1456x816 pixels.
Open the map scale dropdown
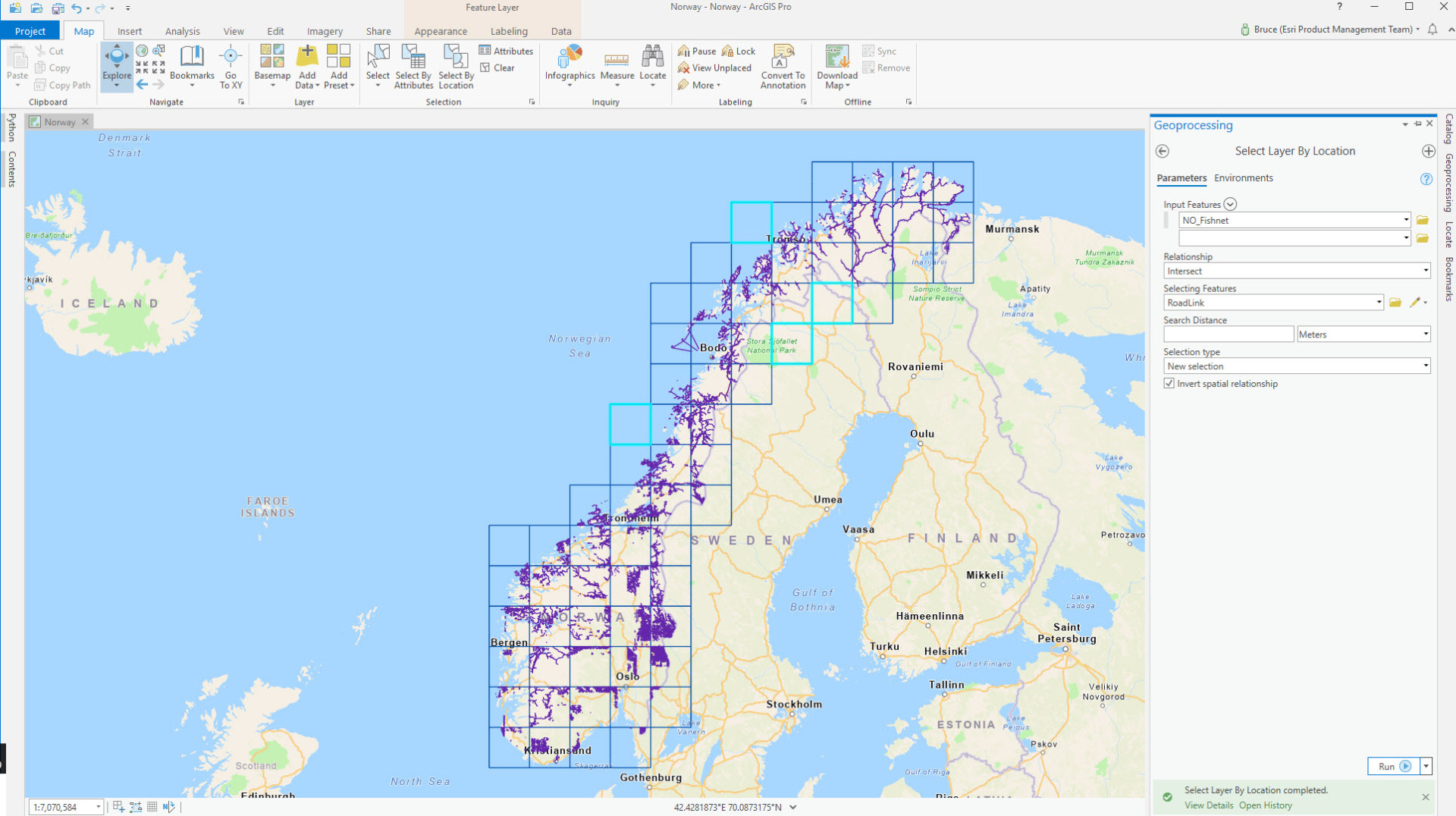pyautogui.click(x=98, y=807)
